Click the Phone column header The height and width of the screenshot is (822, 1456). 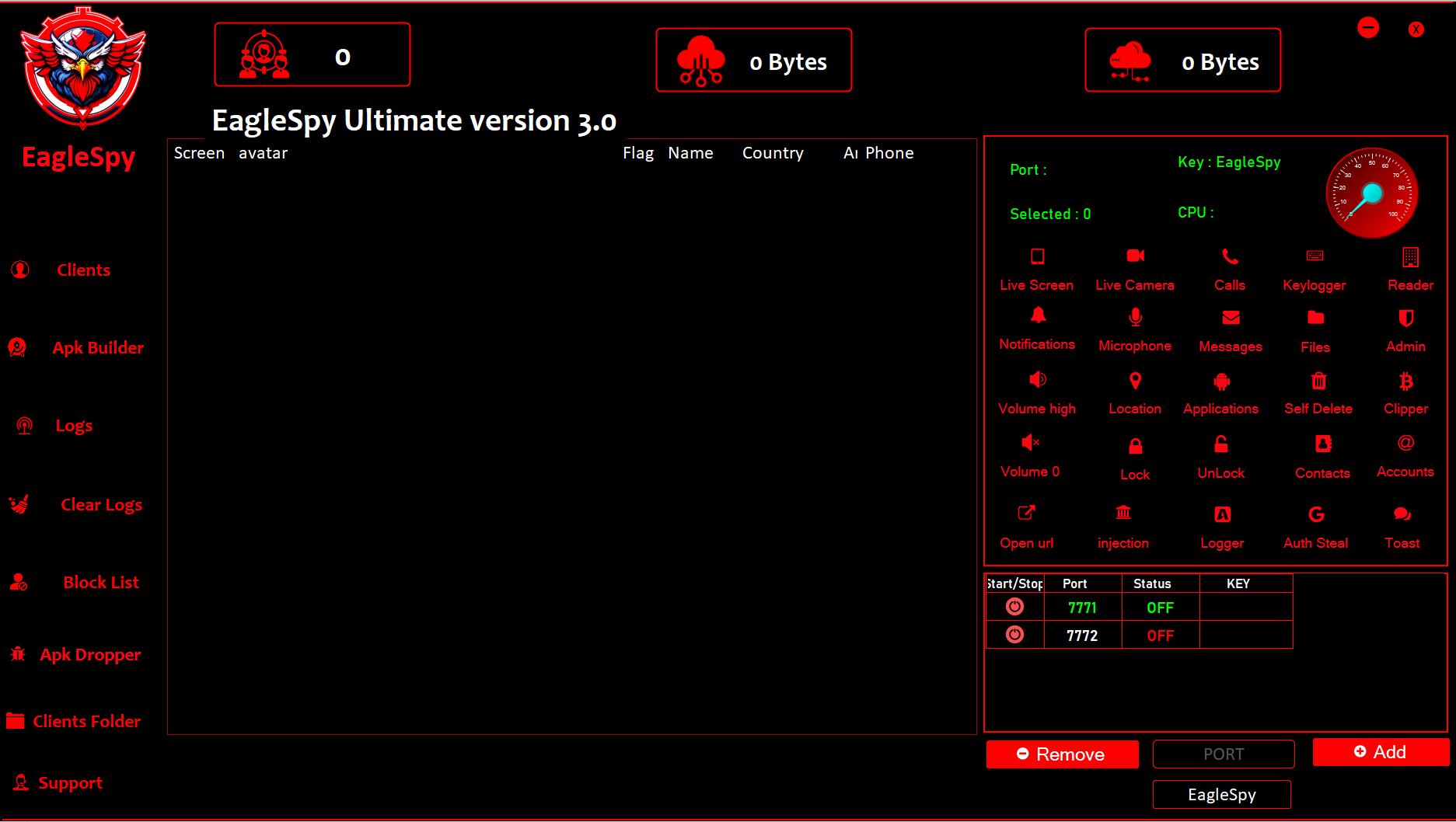click(889, 153)
